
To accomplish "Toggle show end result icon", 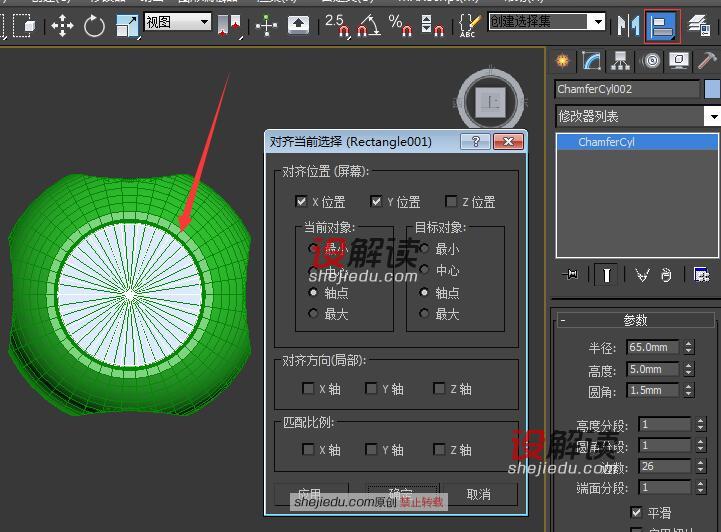I will (607, 275).
